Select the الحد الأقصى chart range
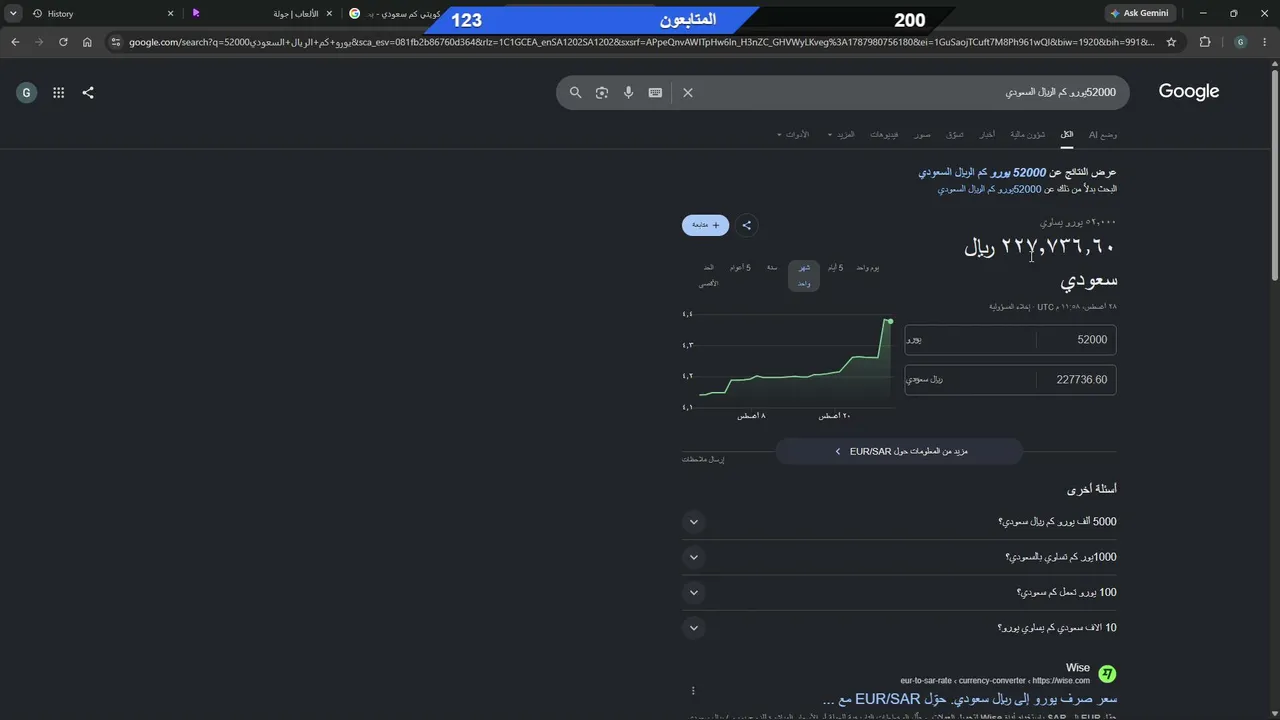Image resolution: width=1280 pixels, height=720 pixels. tap(708, 276)
